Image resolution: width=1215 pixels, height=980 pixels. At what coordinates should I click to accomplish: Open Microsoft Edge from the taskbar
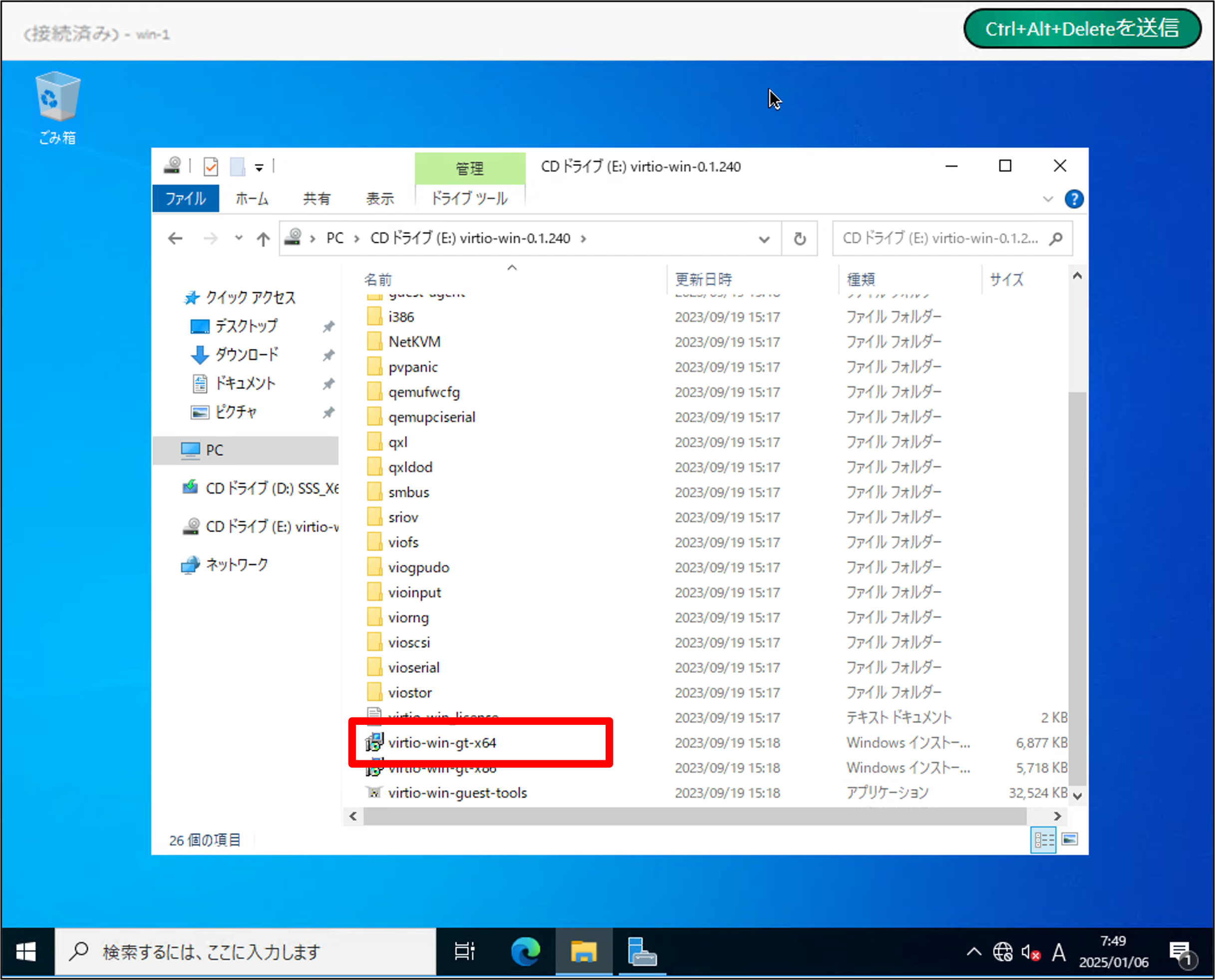(x=525, y=953)
